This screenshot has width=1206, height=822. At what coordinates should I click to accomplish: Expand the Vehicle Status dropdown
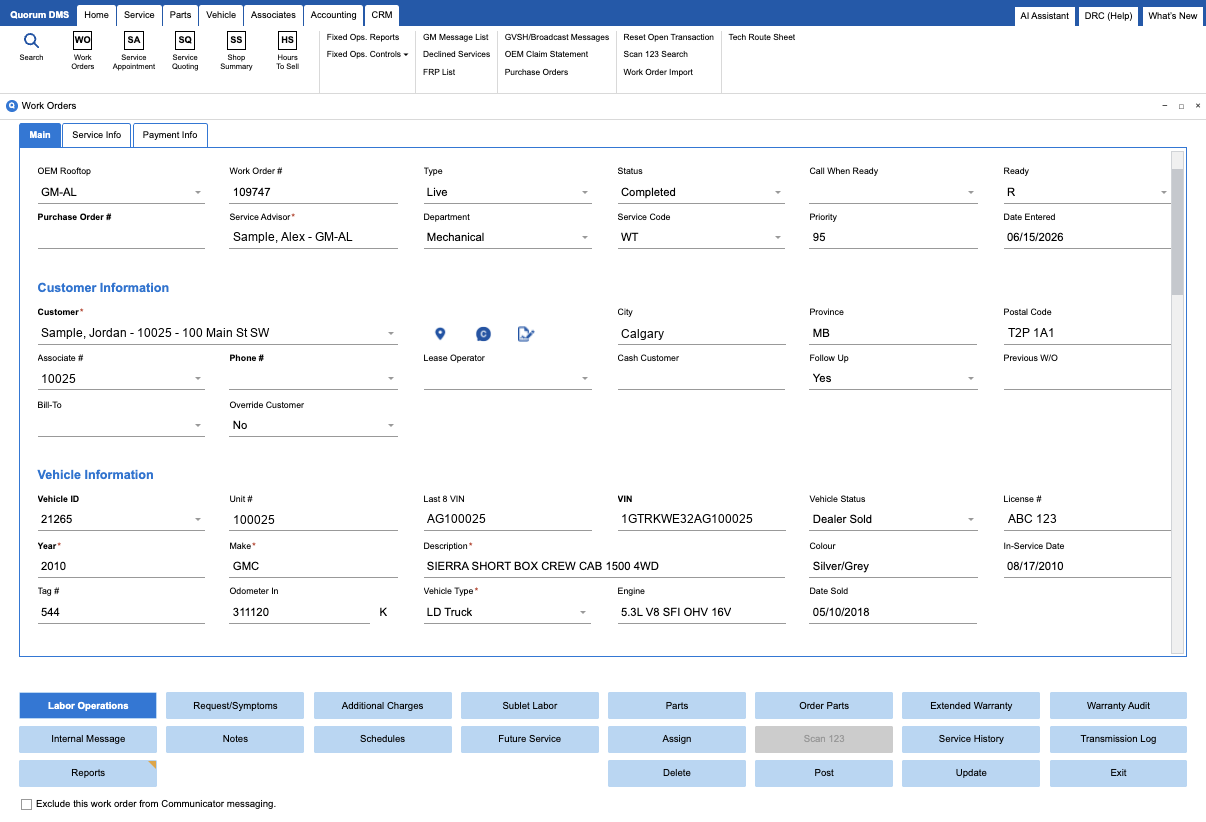coord(970,519)
